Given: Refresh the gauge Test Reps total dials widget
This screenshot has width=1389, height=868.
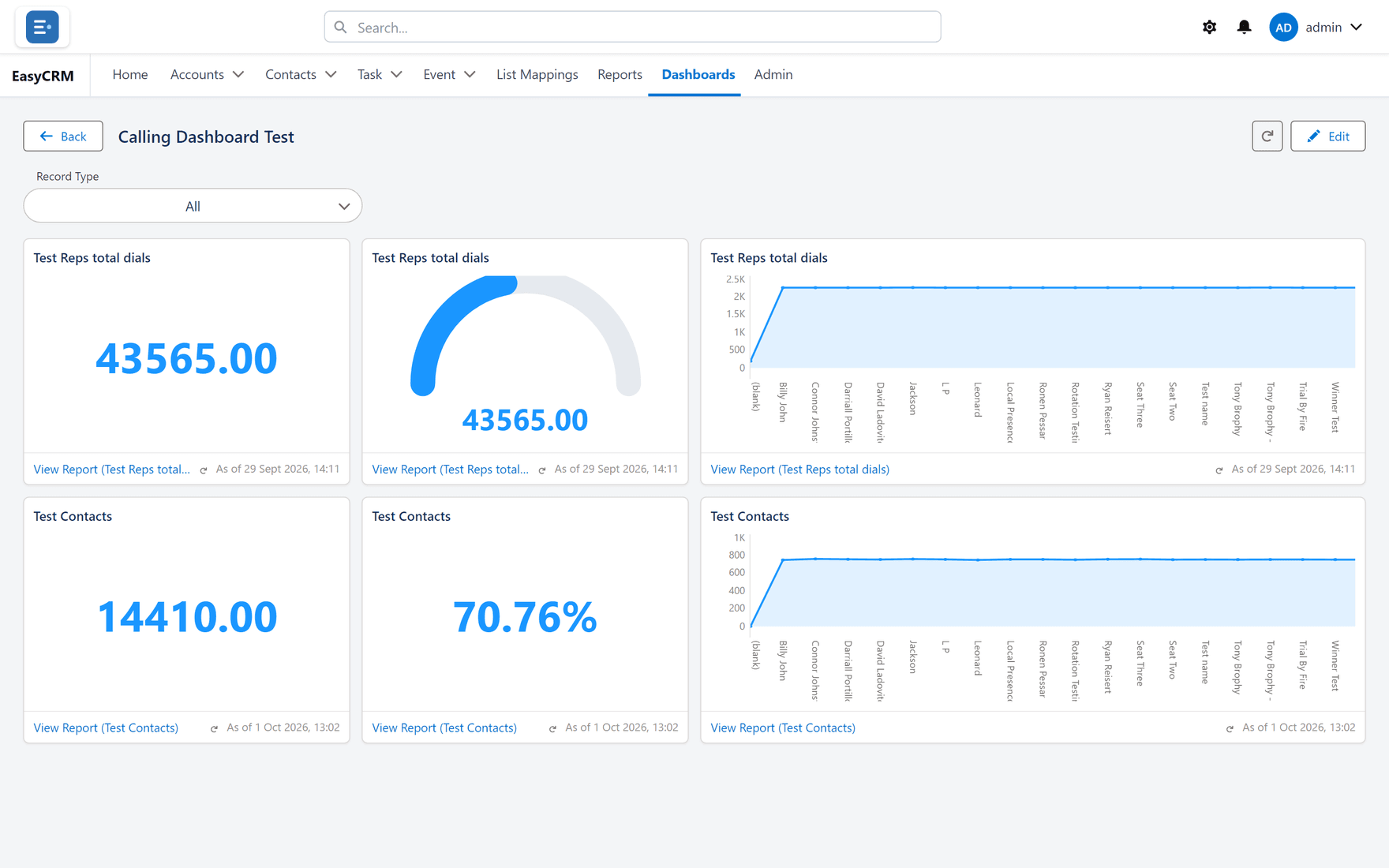Looking at the screenshot, I should (x=542, y=470).
